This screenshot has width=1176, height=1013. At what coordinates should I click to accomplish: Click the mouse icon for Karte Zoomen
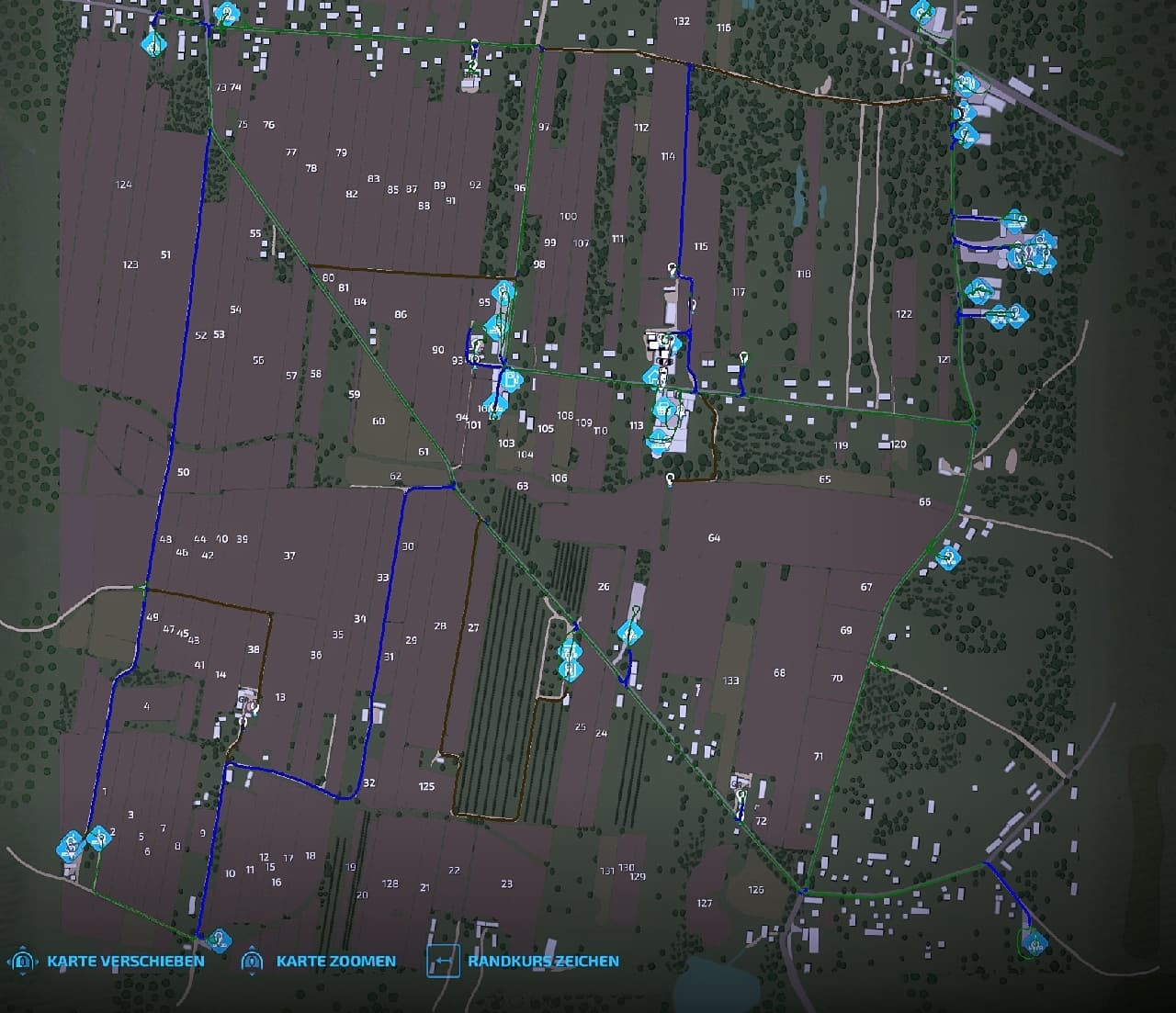pos(252,962)
